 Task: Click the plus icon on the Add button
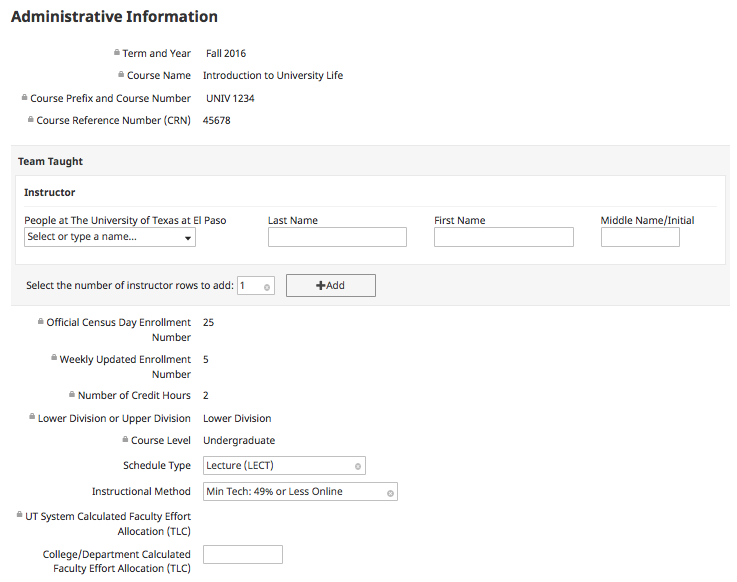[x=320, y=286]
